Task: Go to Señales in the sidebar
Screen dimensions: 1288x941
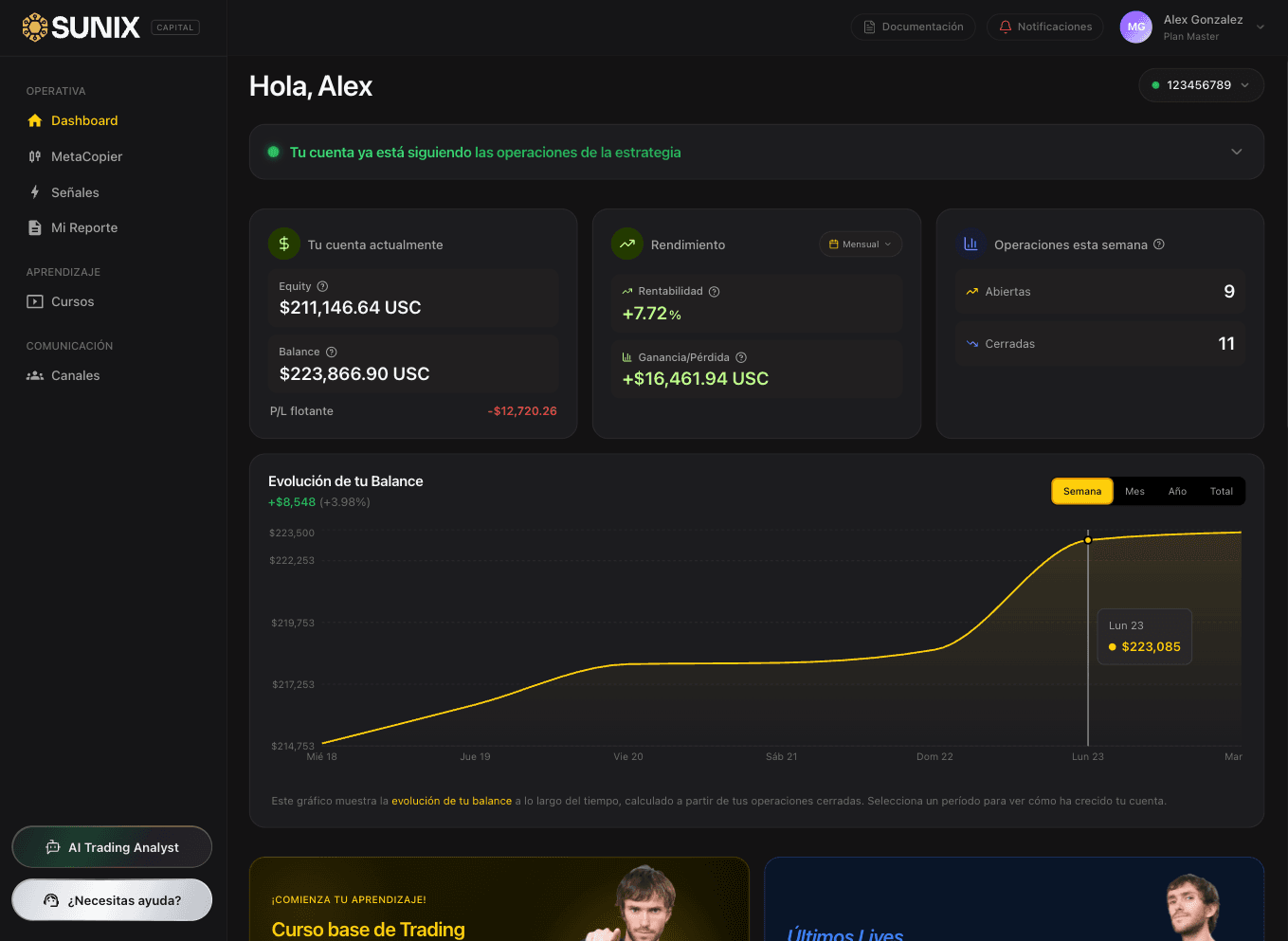Action: pos(75,192)
